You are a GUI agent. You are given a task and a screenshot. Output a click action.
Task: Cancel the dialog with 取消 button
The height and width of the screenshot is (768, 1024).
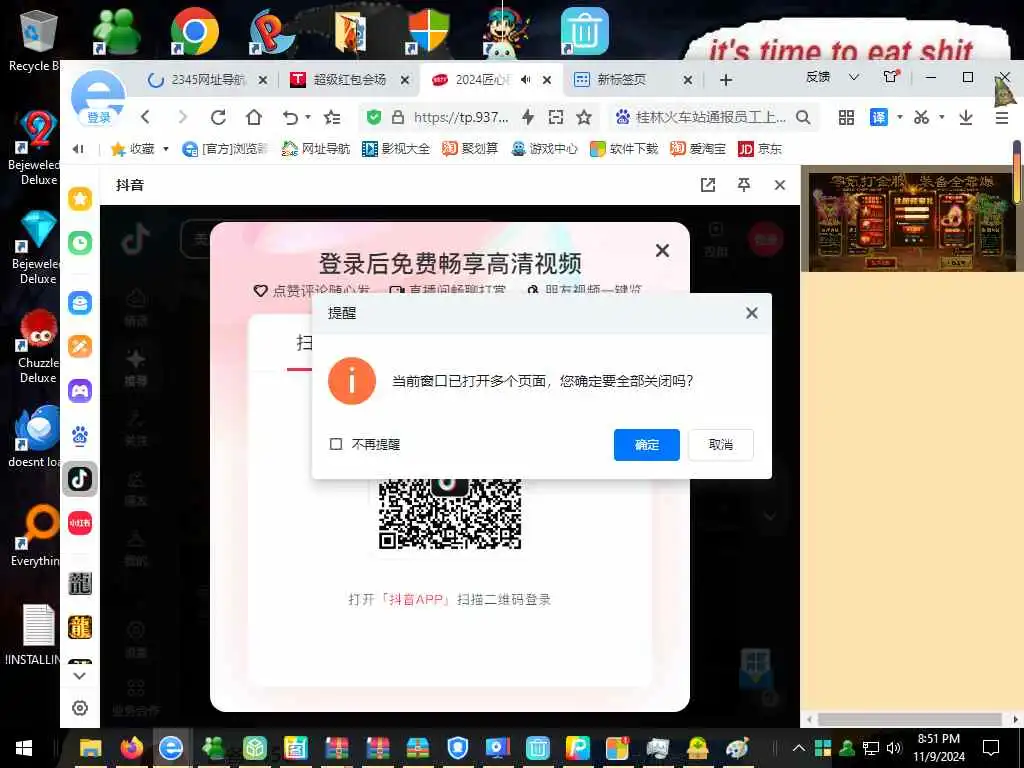tap(720, 445)
